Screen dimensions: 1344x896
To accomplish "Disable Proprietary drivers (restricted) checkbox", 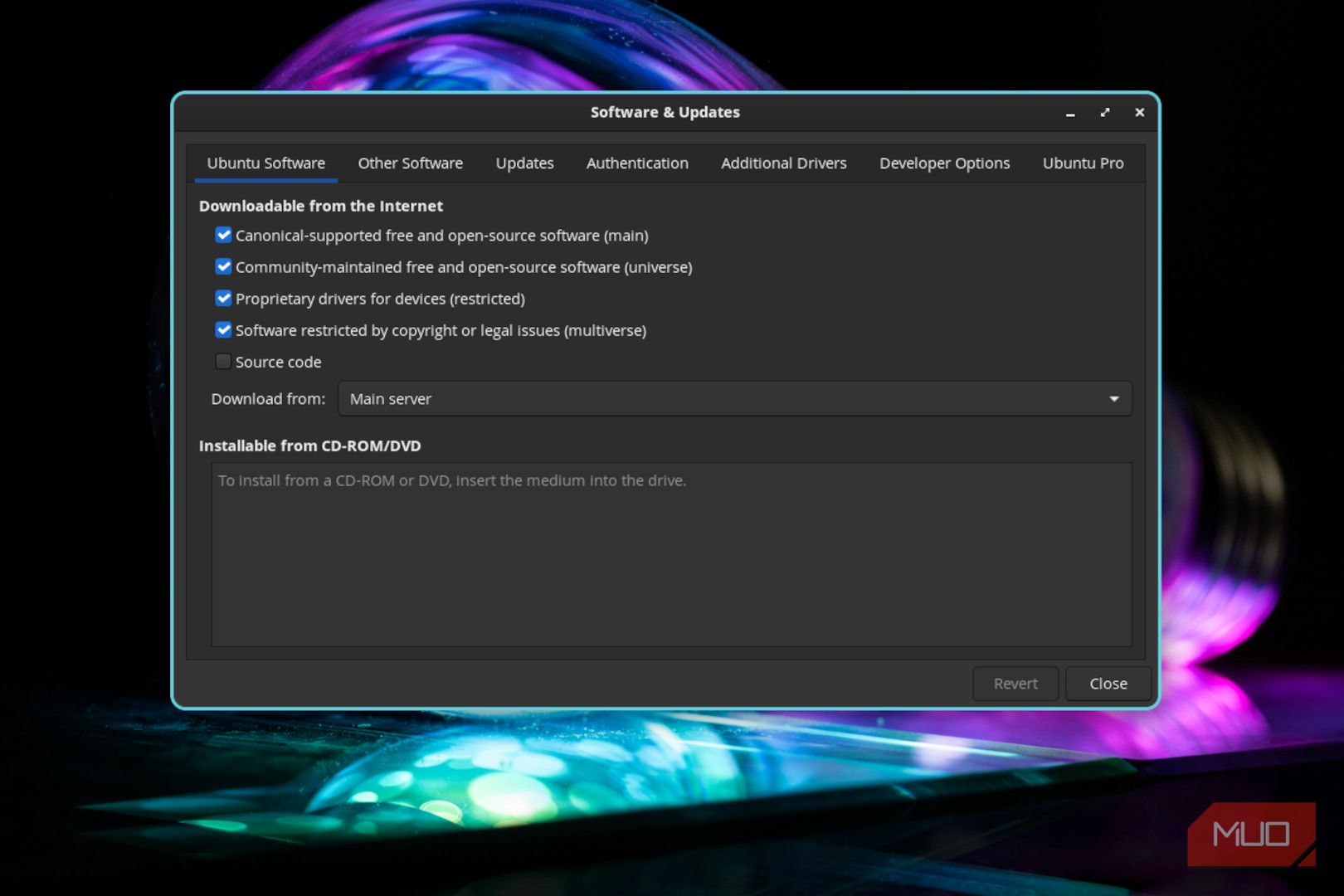I will coord(223,299).
